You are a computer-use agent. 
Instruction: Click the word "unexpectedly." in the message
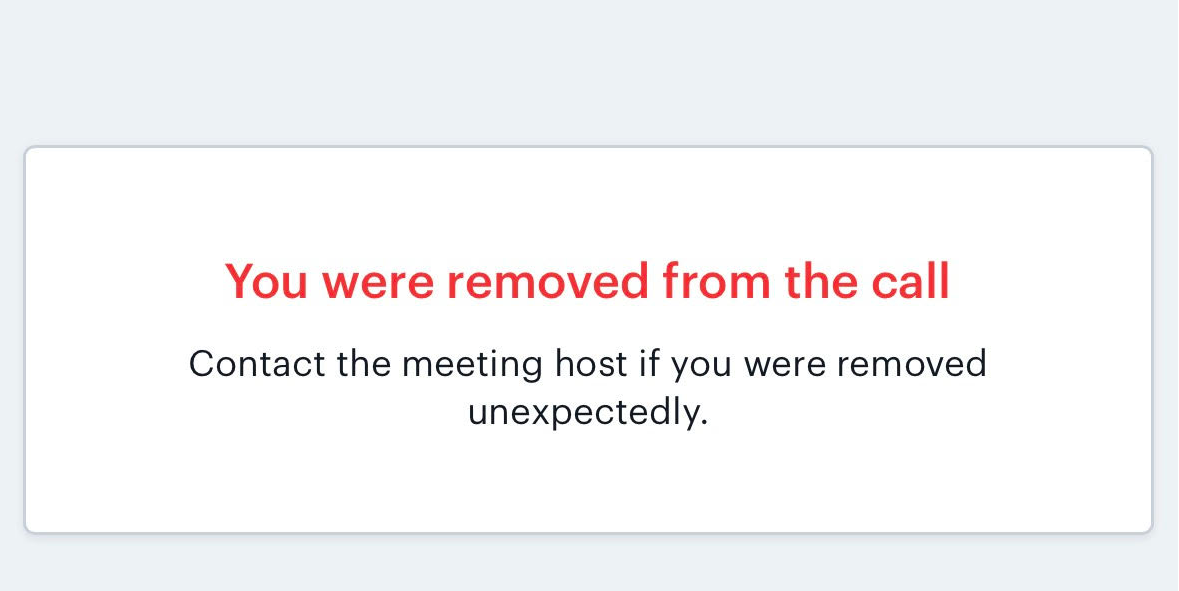588,412
